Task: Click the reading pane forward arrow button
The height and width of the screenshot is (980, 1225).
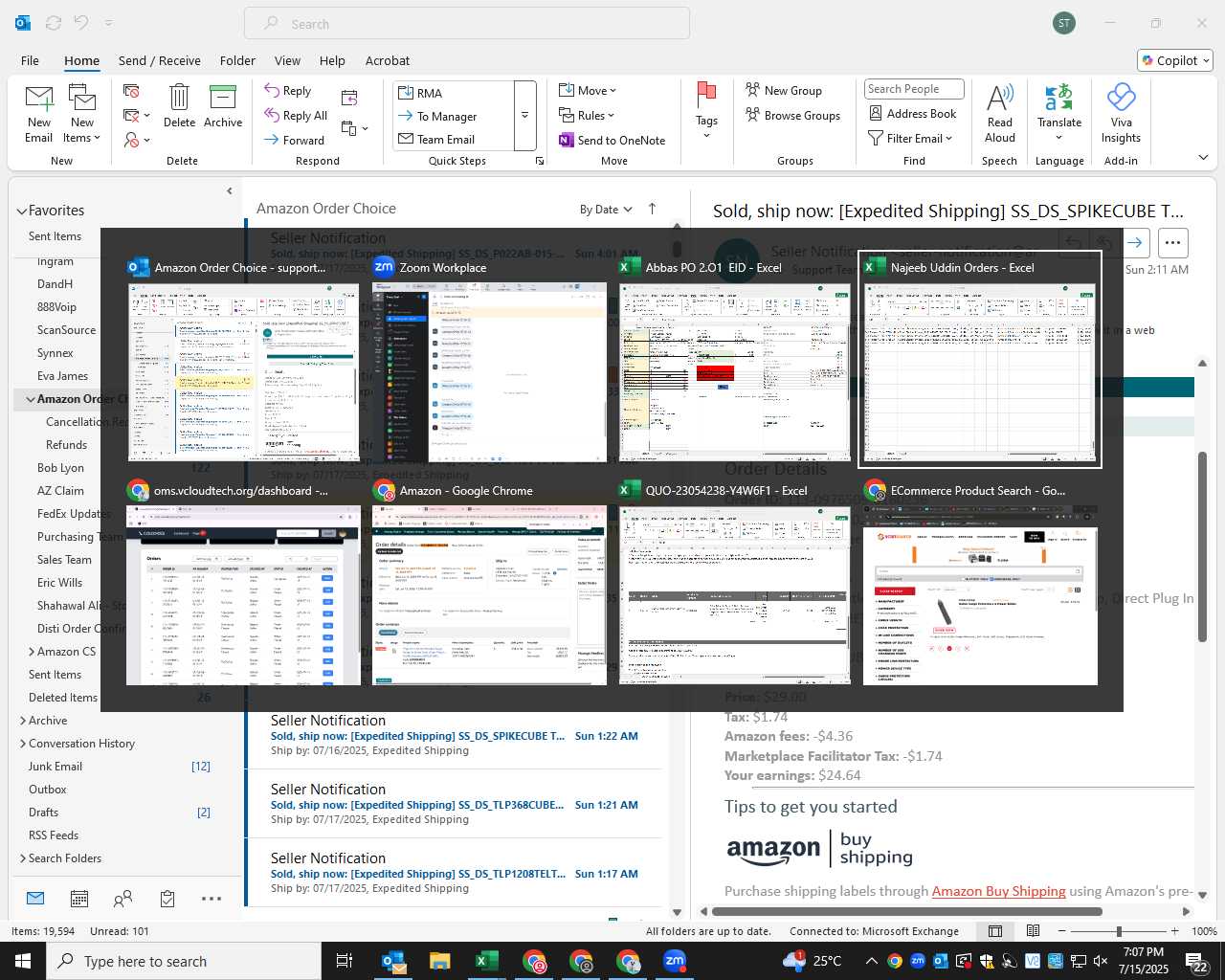Action: [x=1135, y=242]
